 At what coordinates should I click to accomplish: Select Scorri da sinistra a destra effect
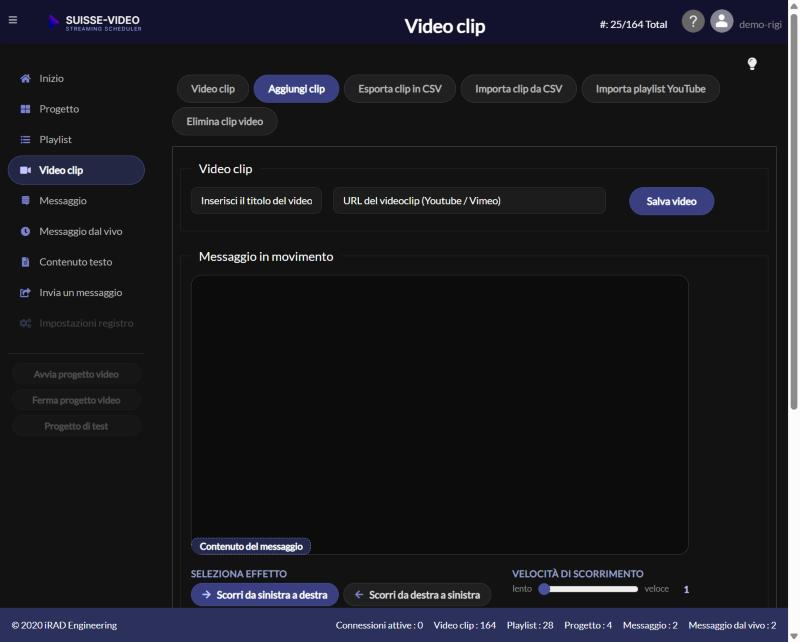pos(264,595)
